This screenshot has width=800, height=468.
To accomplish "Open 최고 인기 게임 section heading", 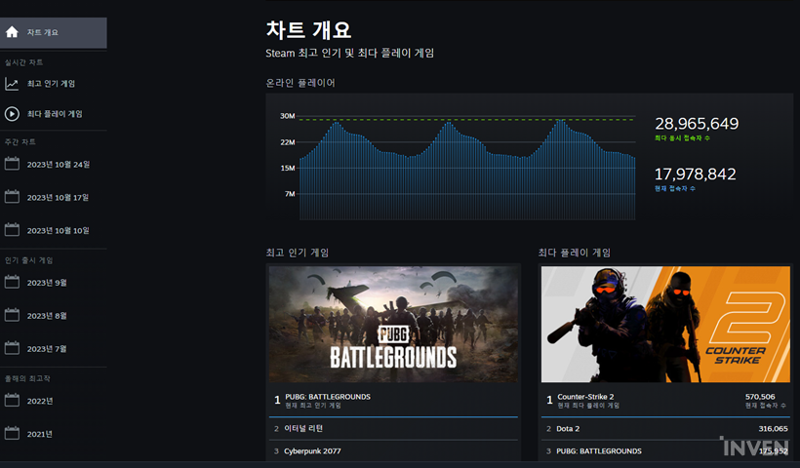I will click(x=297, y=253).
